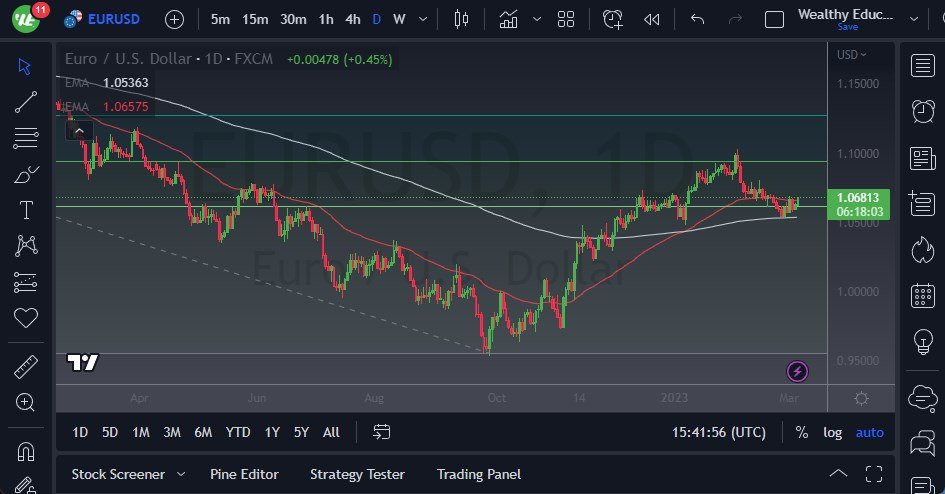Click the Undo arrow
Image resolution: width=945 pixels, height=494 pixels.
coord(698,19)
